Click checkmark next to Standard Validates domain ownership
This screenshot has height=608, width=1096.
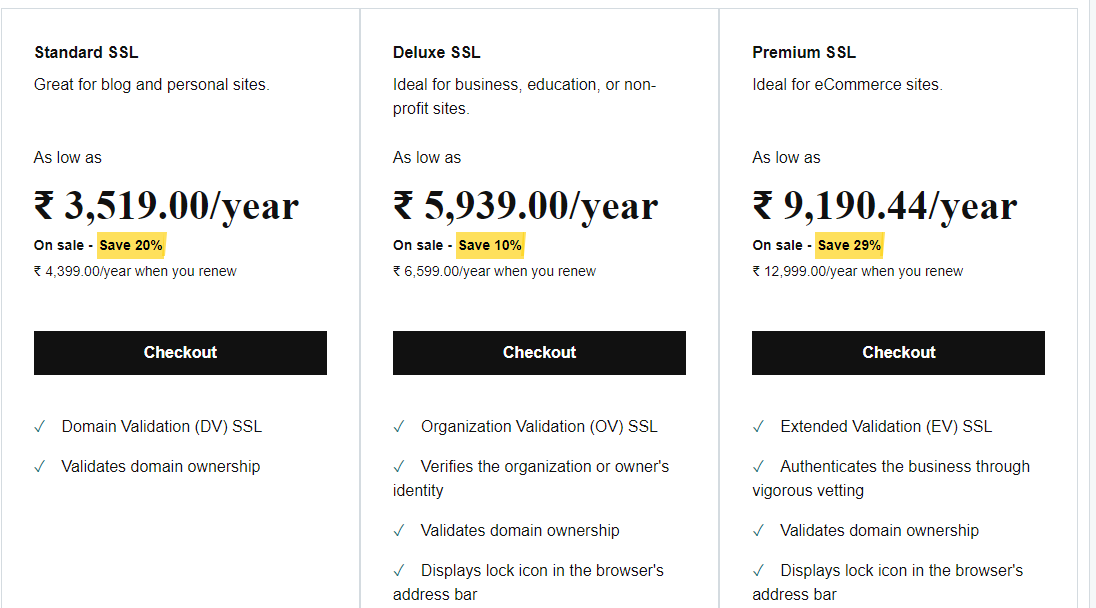pos(40,467)
